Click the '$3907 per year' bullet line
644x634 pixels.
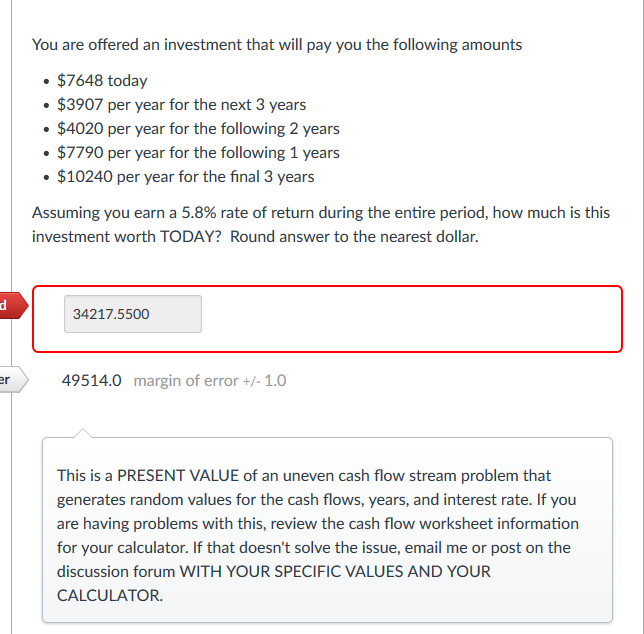coord(181,105)
